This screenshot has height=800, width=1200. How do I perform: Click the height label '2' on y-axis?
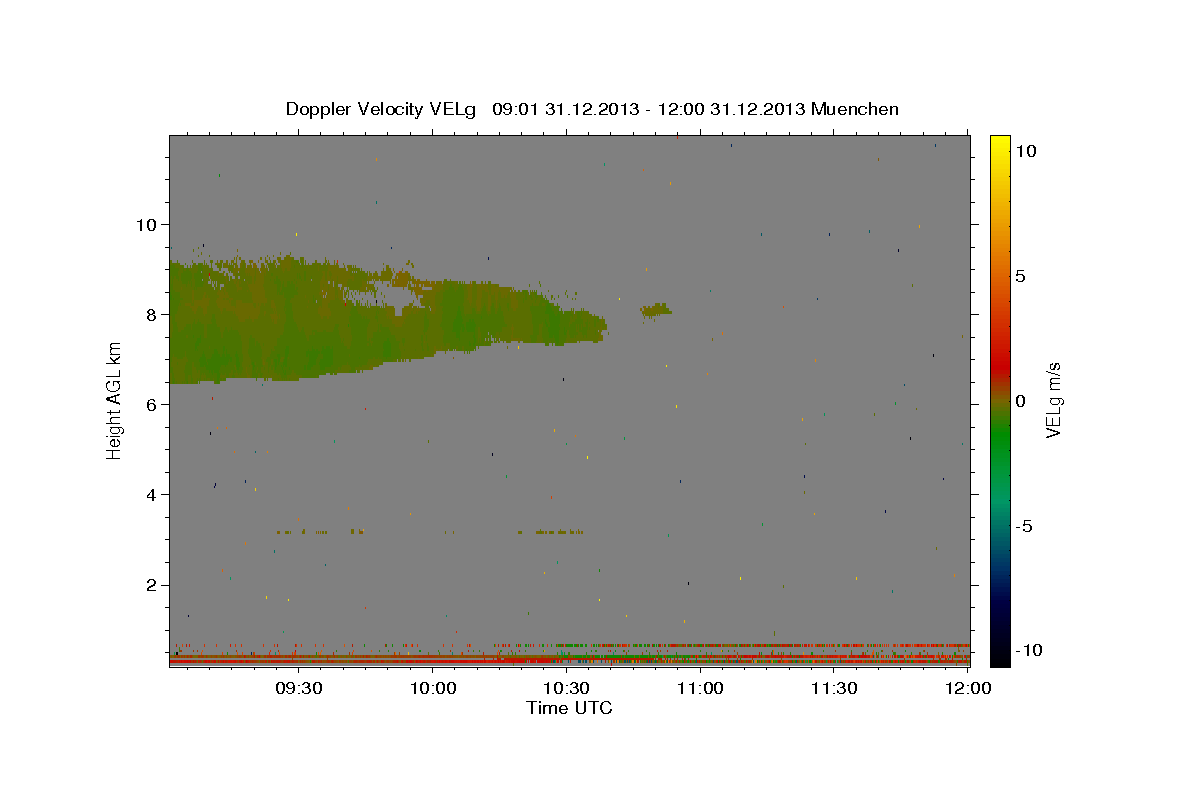click(x=150, y=585)
